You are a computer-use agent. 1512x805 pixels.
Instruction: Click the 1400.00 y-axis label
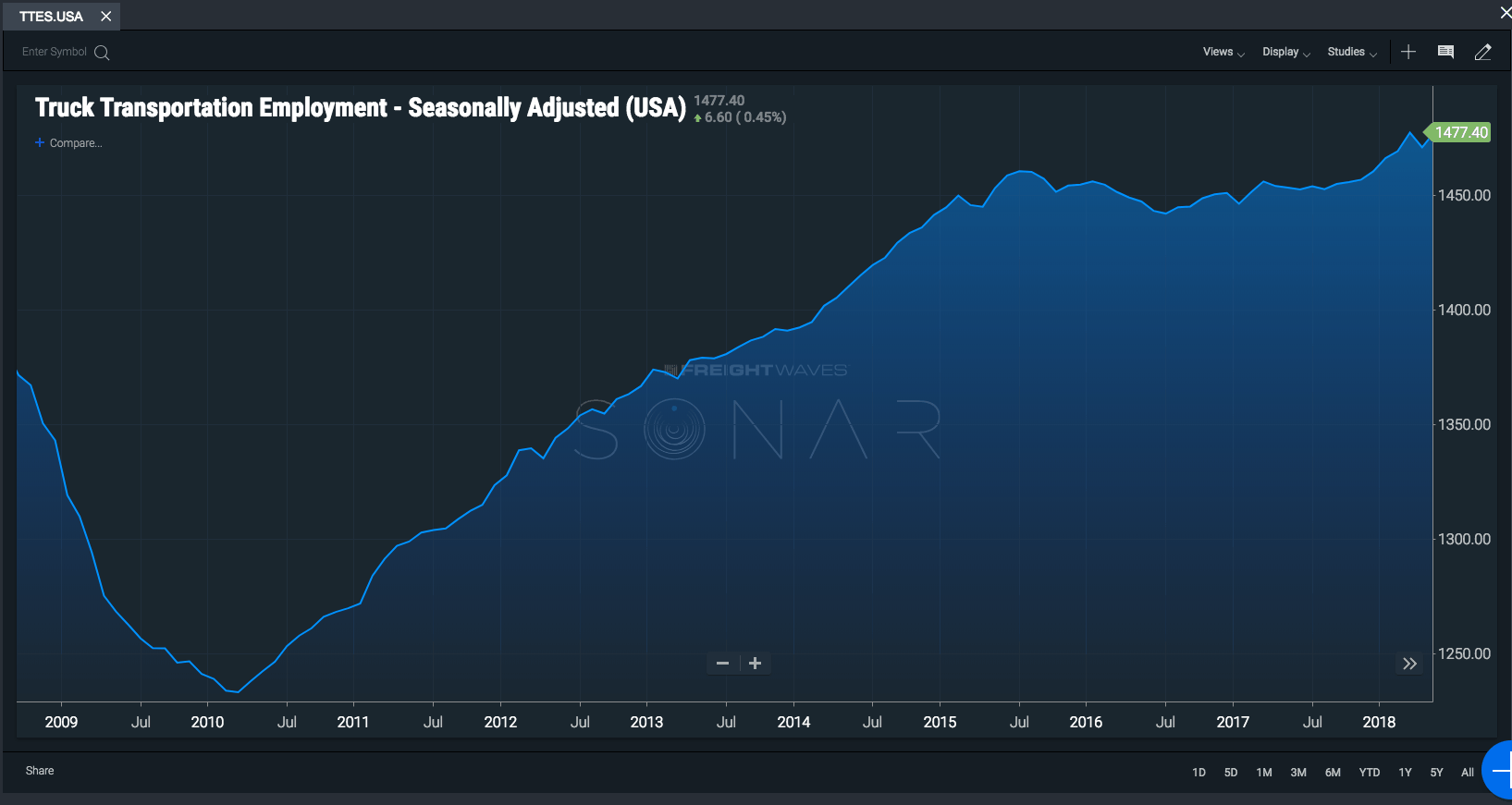click(x=1464, y=310)
